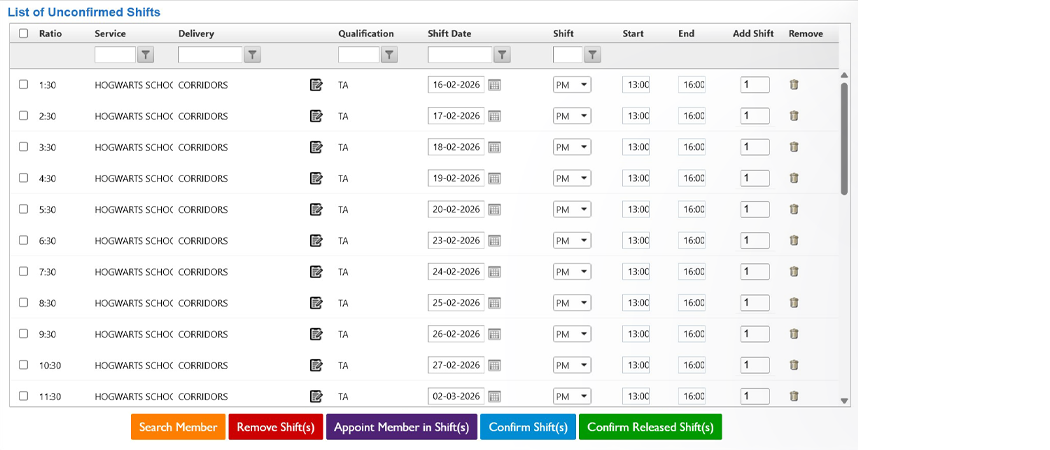Viewport: 1050px width, 450px height.
Task: Sort by Qualification column header
Action: click(x=366, y=33)
